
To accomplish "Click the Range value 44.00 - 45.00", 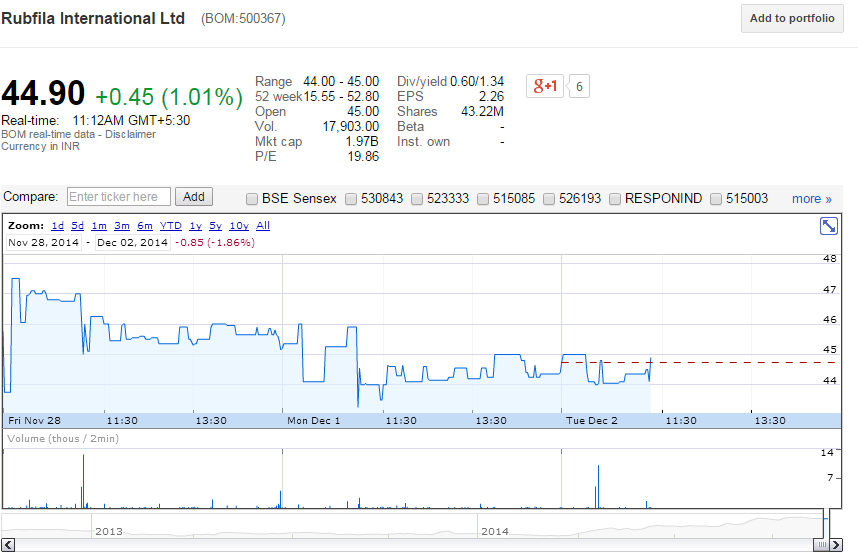I will coord(341,82).
